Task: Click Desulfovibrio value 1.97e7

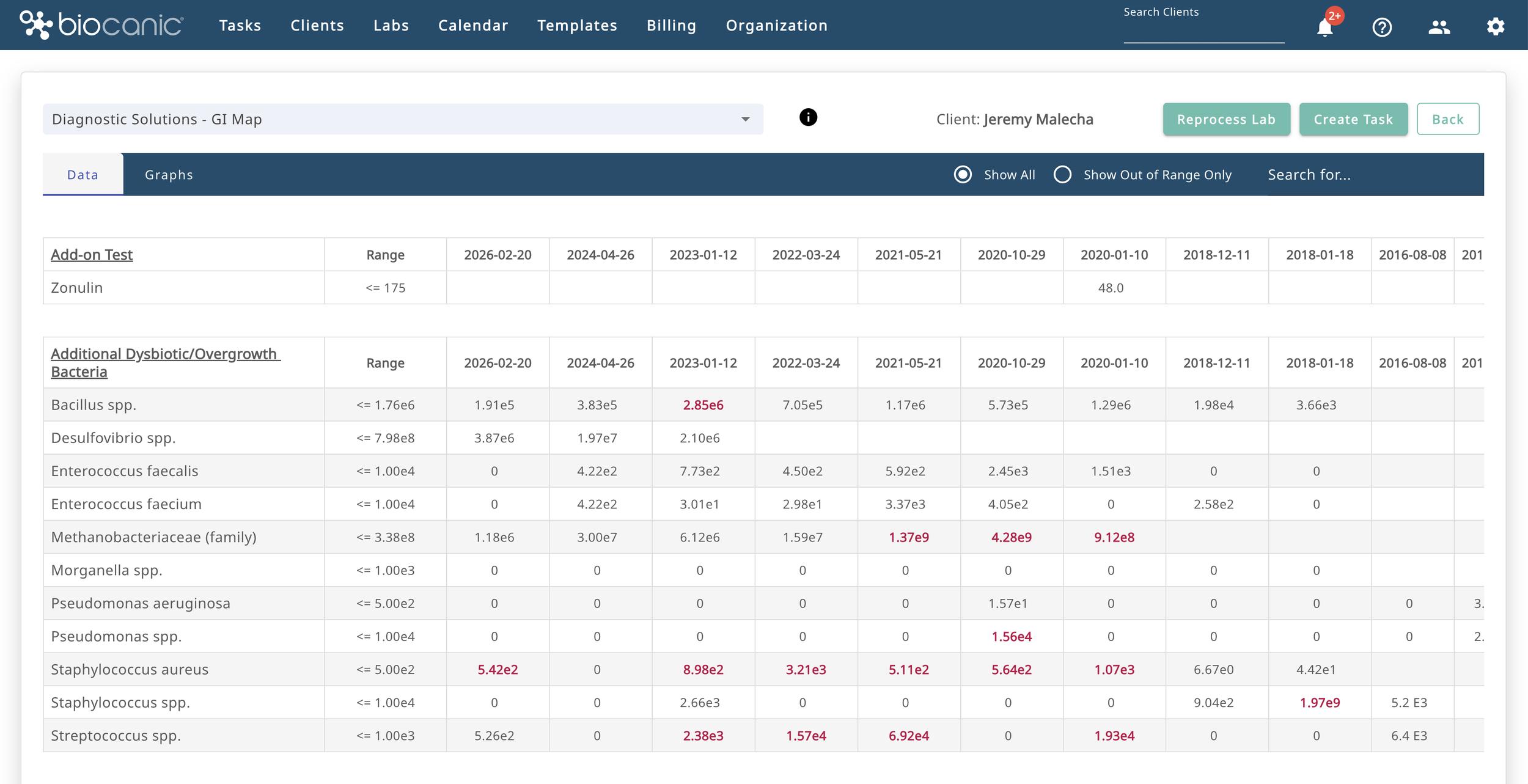Action: (x=597, y=438)
